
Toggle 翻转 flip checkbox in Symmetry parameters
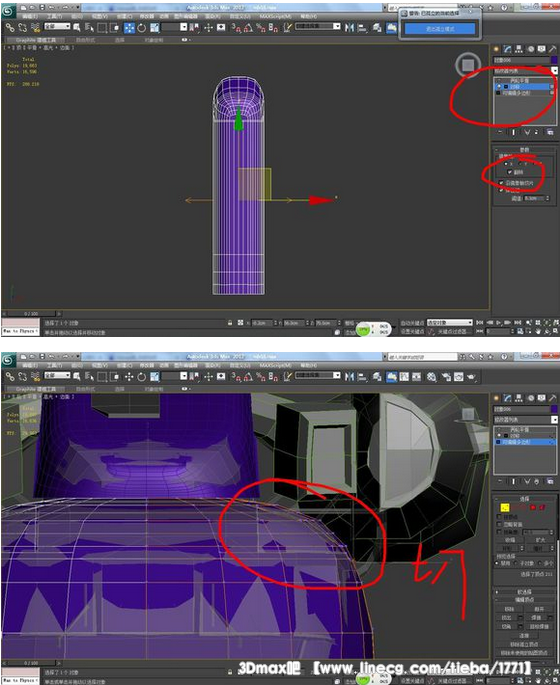(x=510, y=172)
